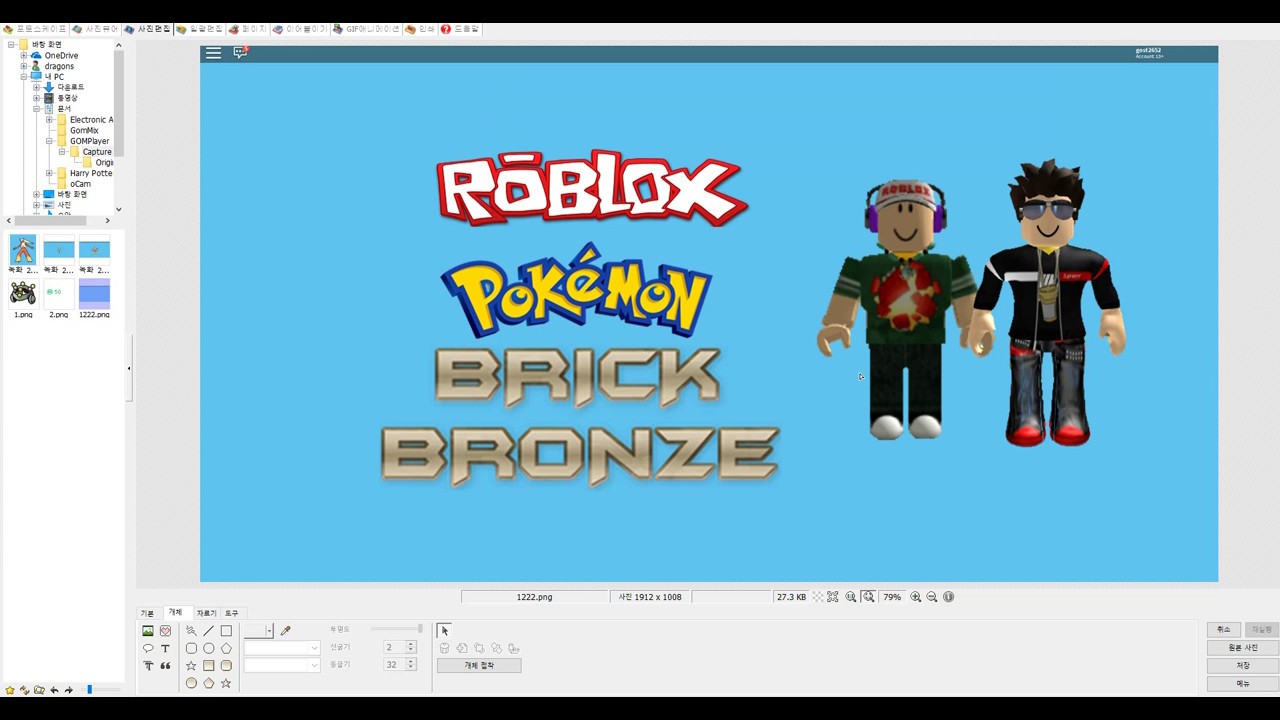Open the shape color dropdown arrow
This screenshot has height=720, width=1280.
[x=269, y=631]
